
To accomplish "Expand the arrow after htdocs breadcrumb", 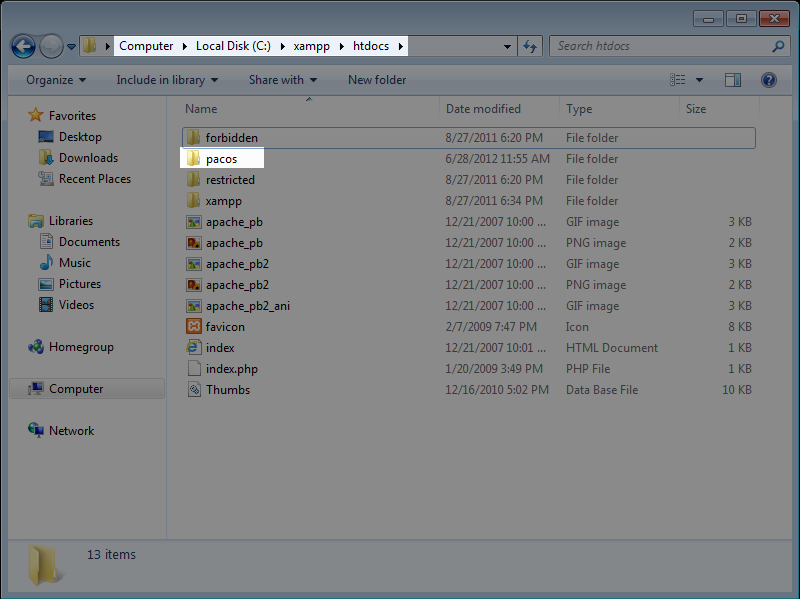I will point(401,46).
